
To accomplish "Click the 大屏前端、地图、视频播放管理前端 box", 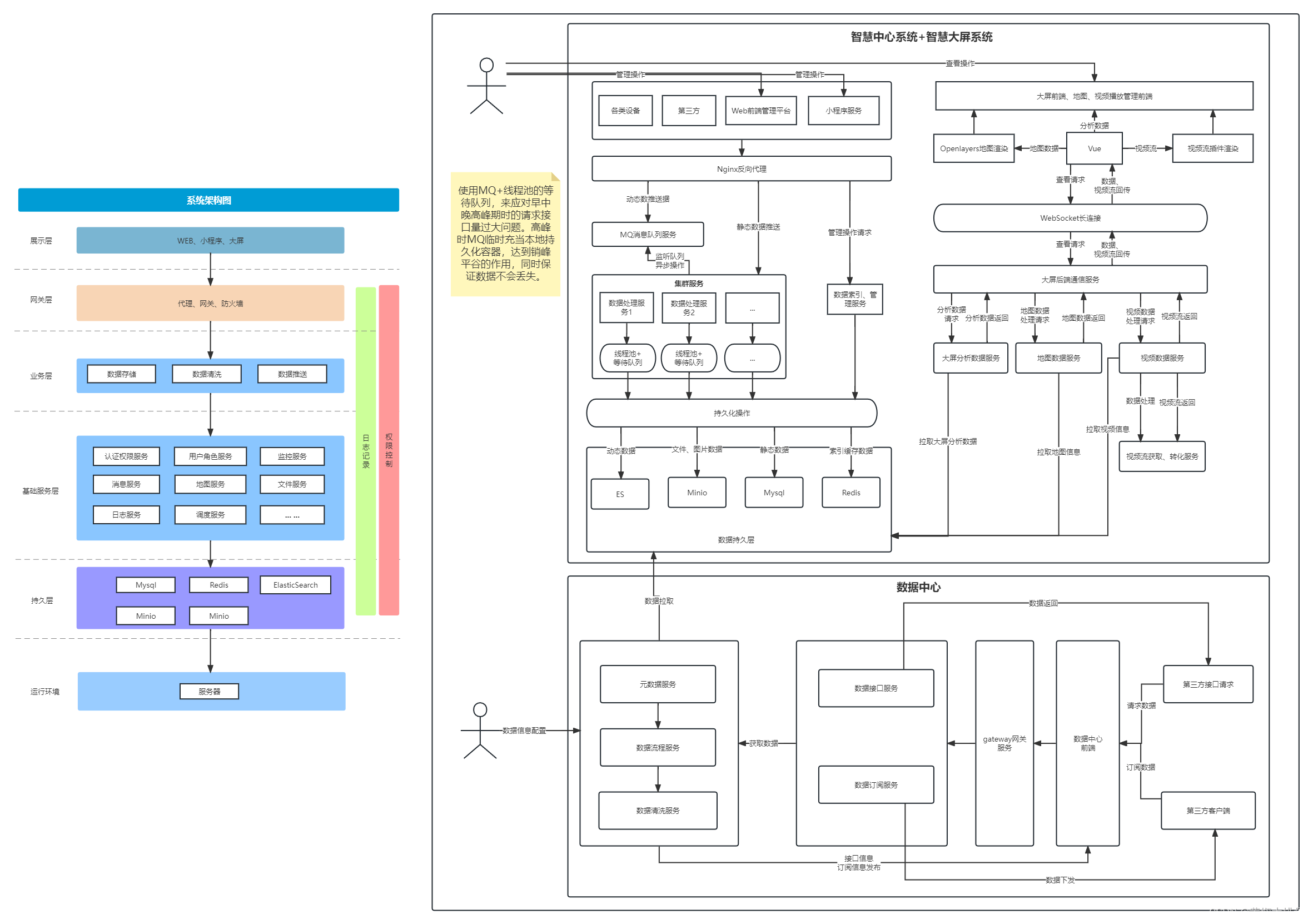I will [x=1094, y=96].
